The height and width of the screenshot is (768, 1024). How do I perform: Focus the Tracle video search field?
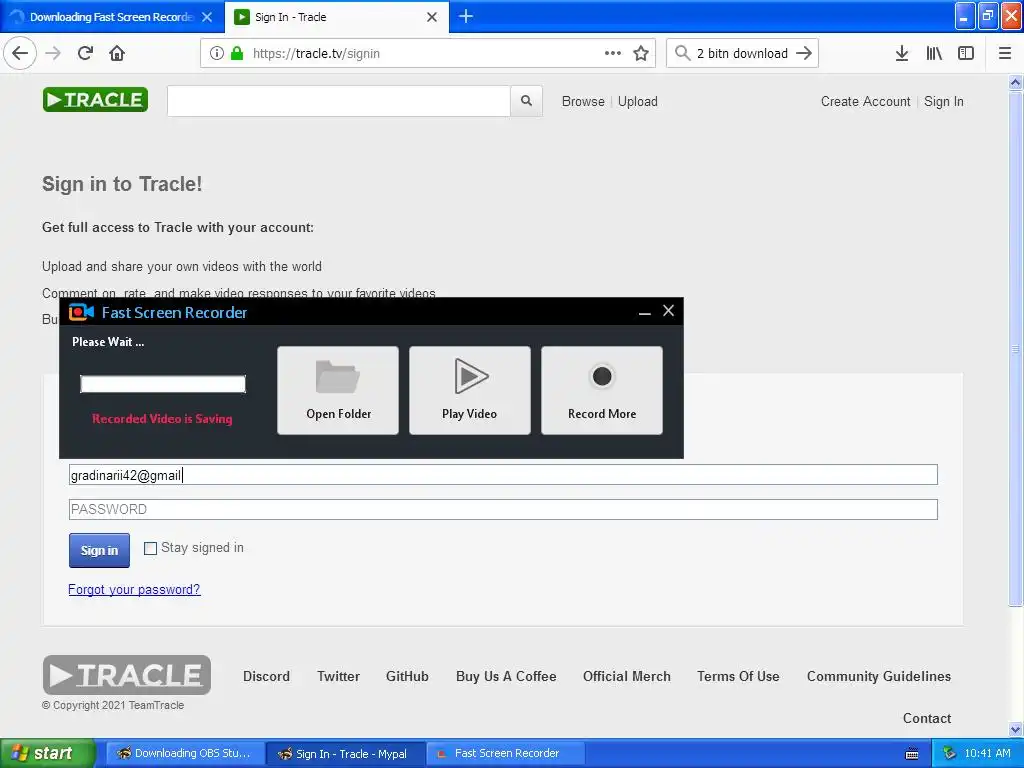(338, 101)
